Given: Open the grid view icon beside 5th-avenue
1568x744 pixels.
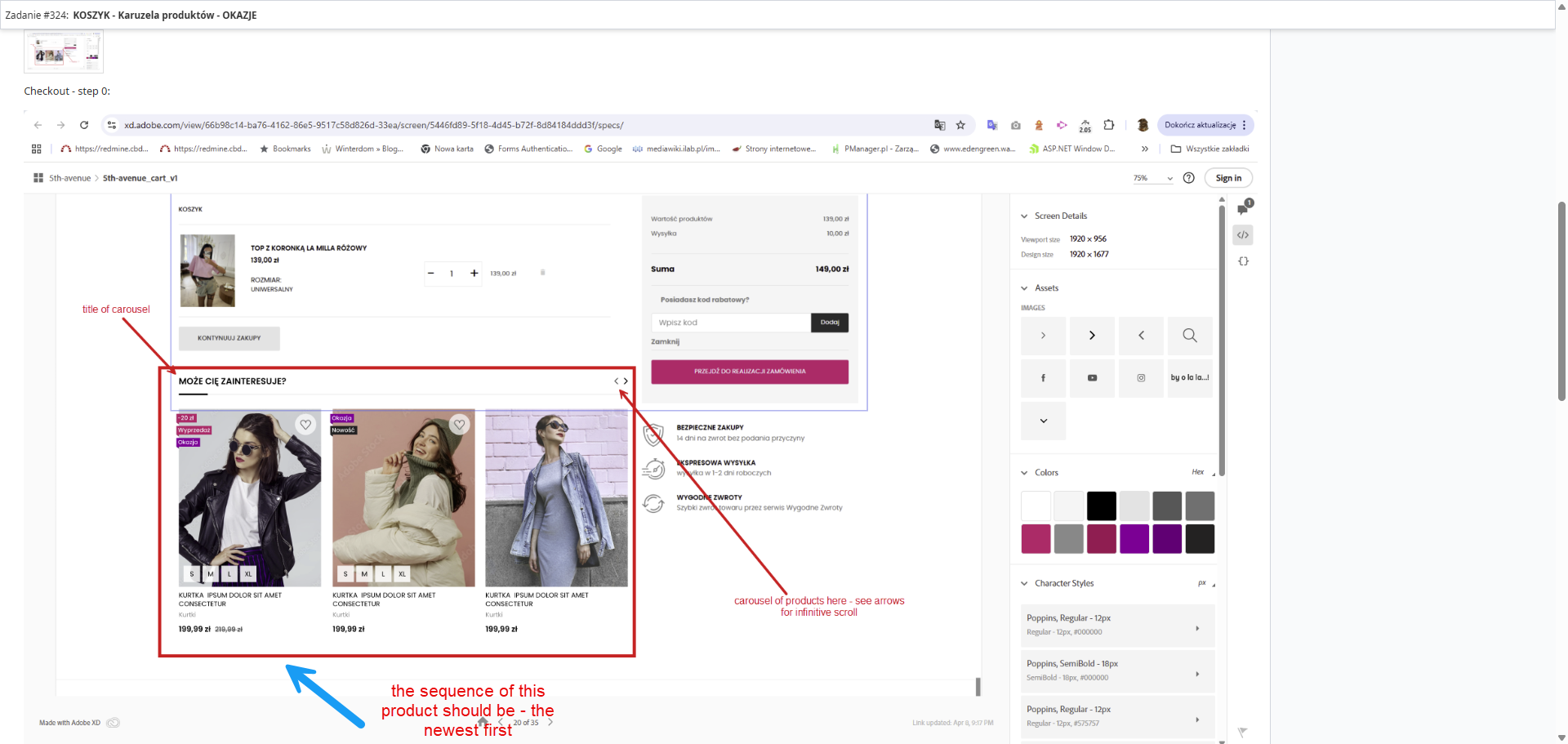Looking at the screenshot, I should click(x=38, y=178).
